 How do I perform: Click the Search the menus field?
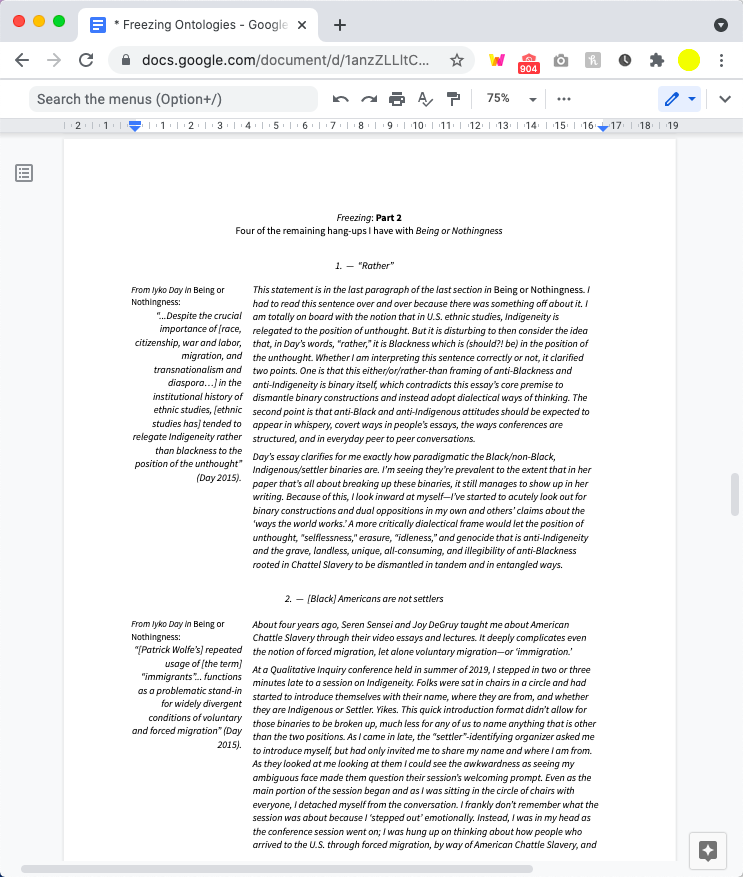pyautogui.click(x=170, y=99)
